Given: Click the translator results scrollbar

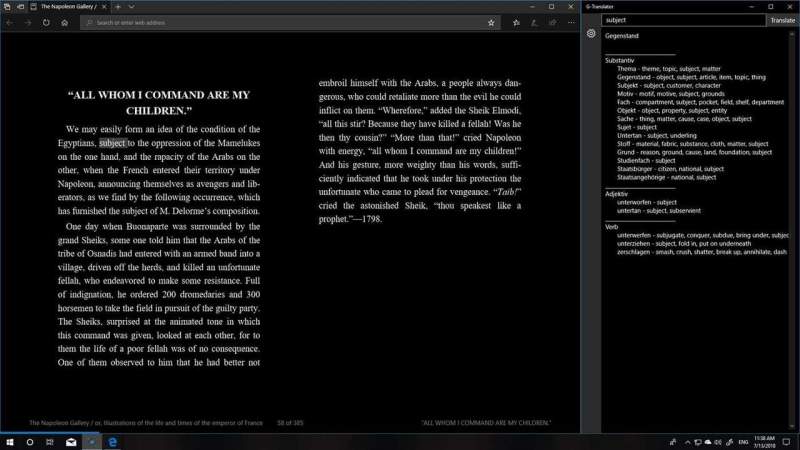Looking at the screenshot, I should tap(792, 230).
